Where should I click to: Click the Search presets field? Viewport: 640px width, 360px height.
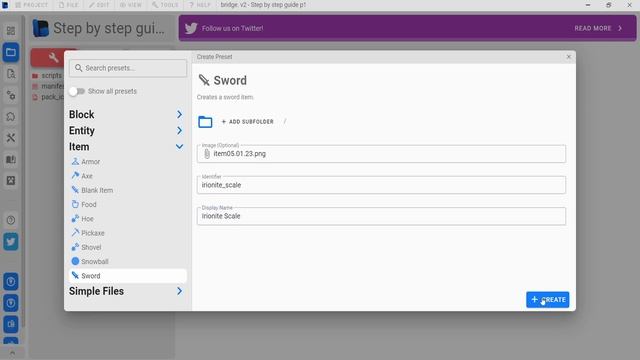click(128, 68)
